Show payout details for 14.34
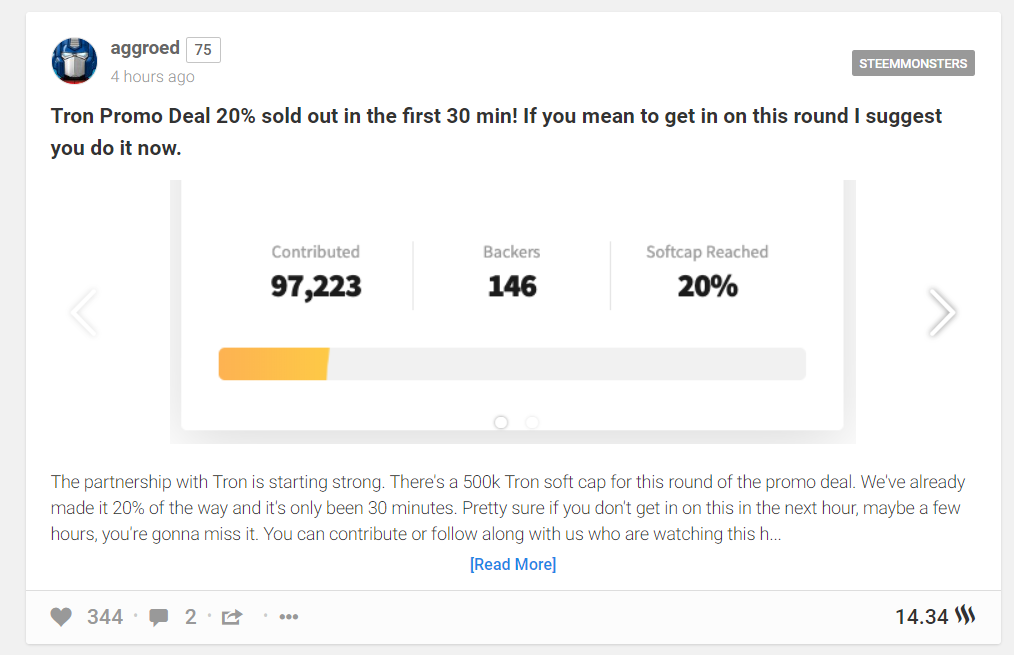Screen dimensions: 1014x655 tap(921, 617)
